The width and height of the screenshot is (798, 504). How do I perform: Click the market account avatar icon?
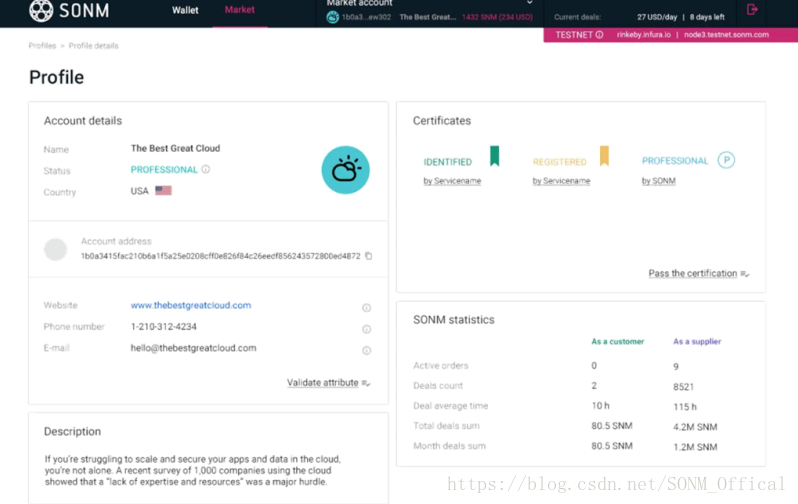(332, 17)
